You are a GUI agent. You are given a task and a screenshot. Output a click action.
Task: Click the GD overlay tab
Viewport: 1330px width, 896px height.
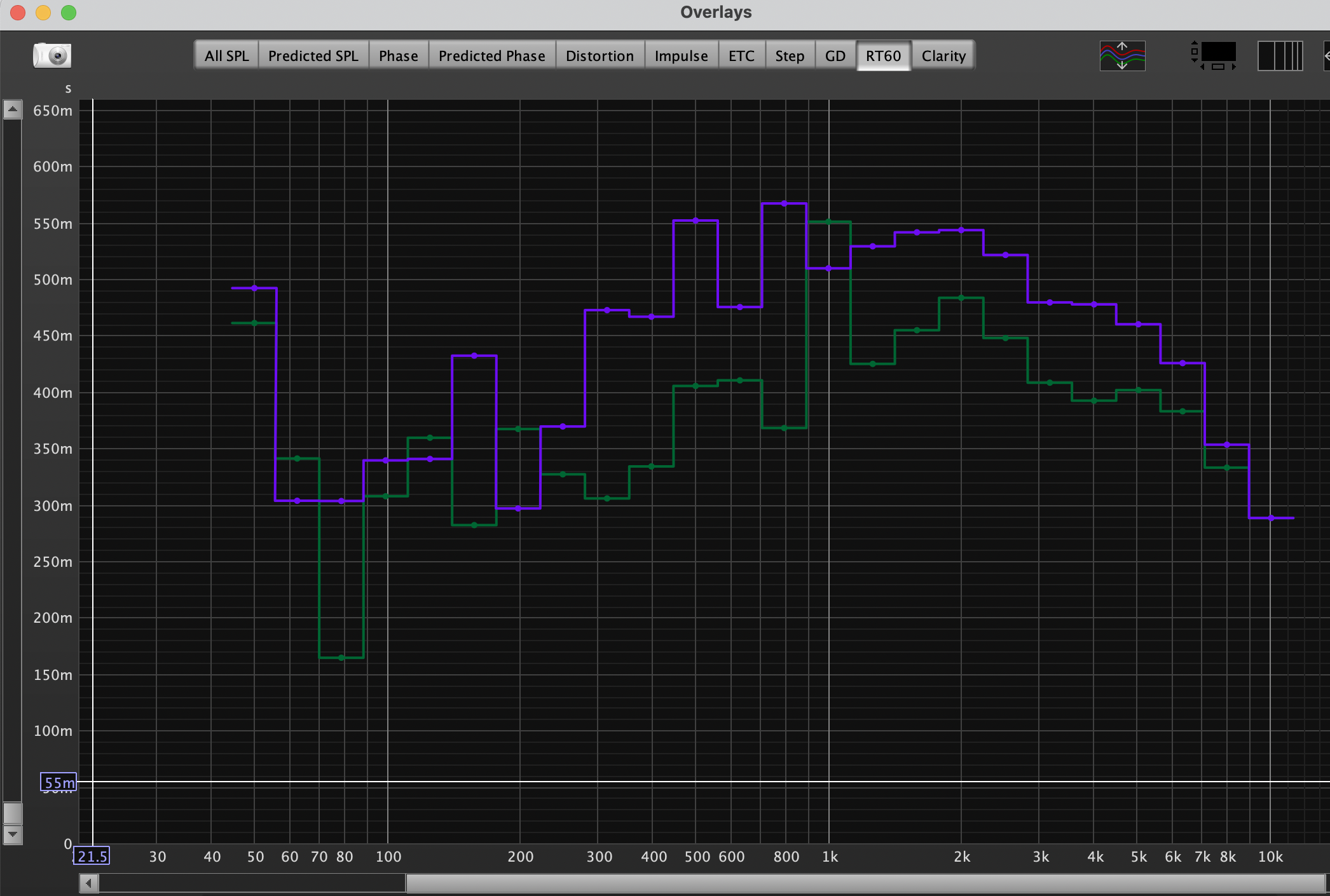tap(835, 56)
